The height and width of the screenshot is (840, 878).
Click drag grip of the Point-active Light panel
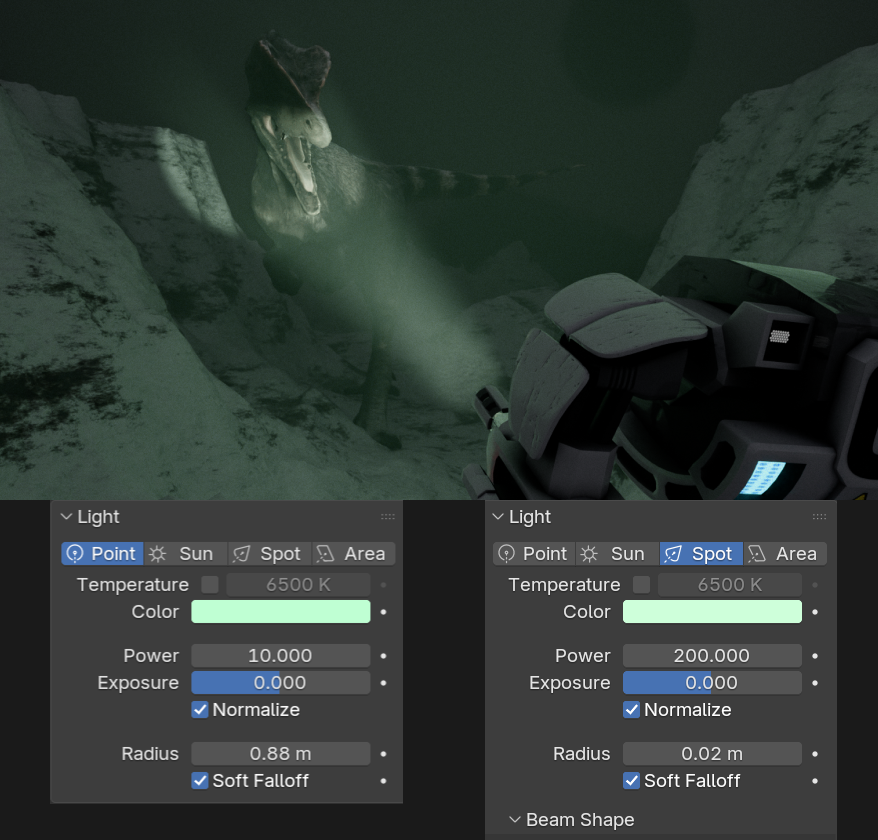click(x=388, y=517)
